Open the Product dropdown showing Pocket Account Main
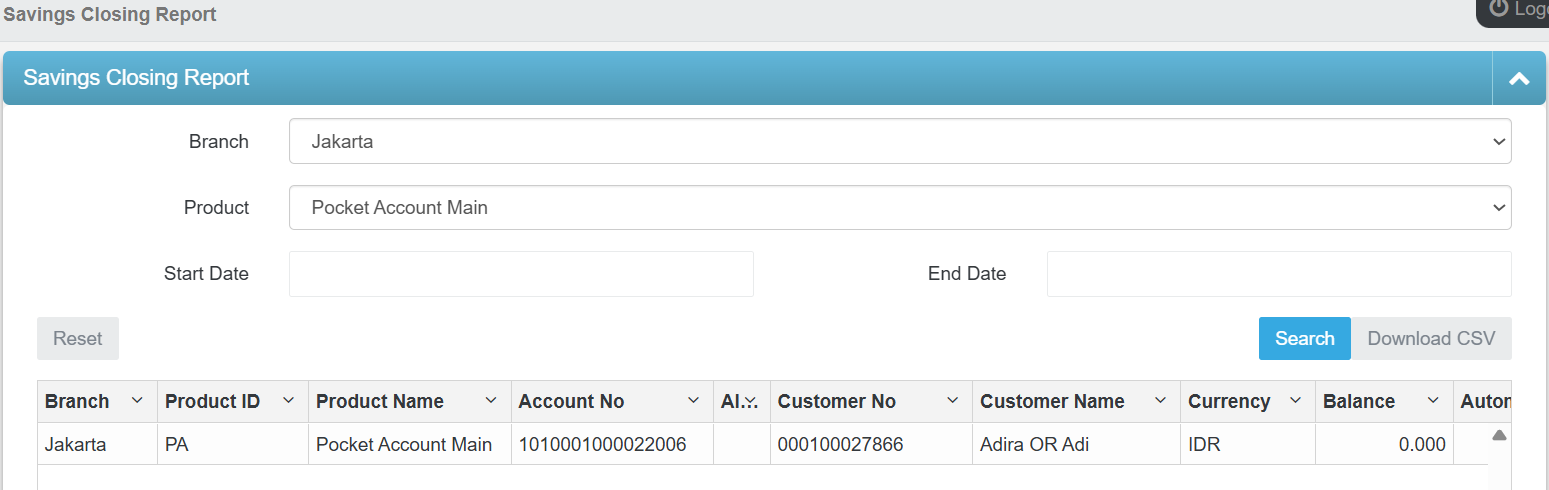Image resolution: width=1549 pixels, height=490 pixels. pos(899,208)
